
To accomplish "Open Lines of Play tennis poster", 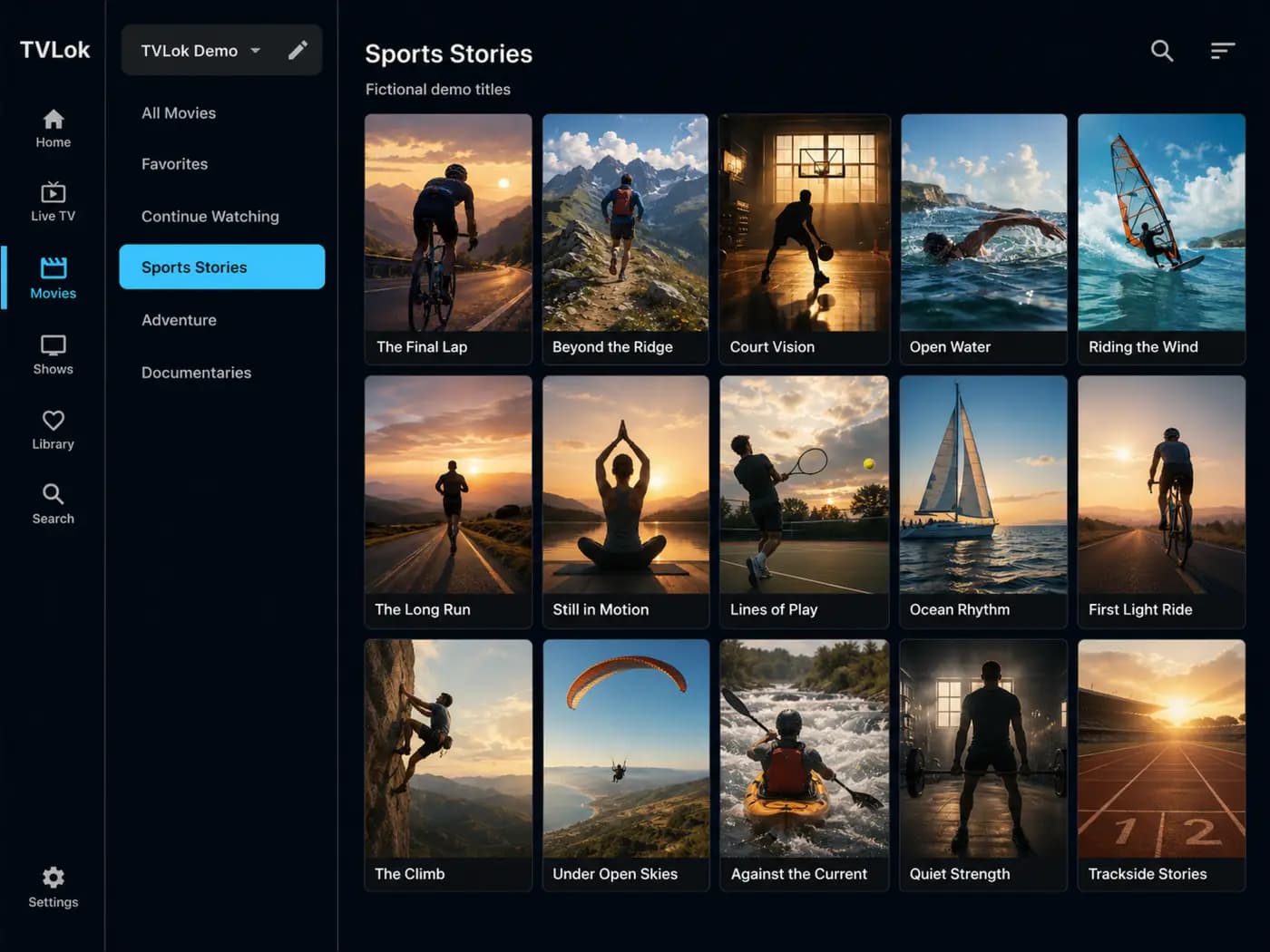I will coord(804,502).
